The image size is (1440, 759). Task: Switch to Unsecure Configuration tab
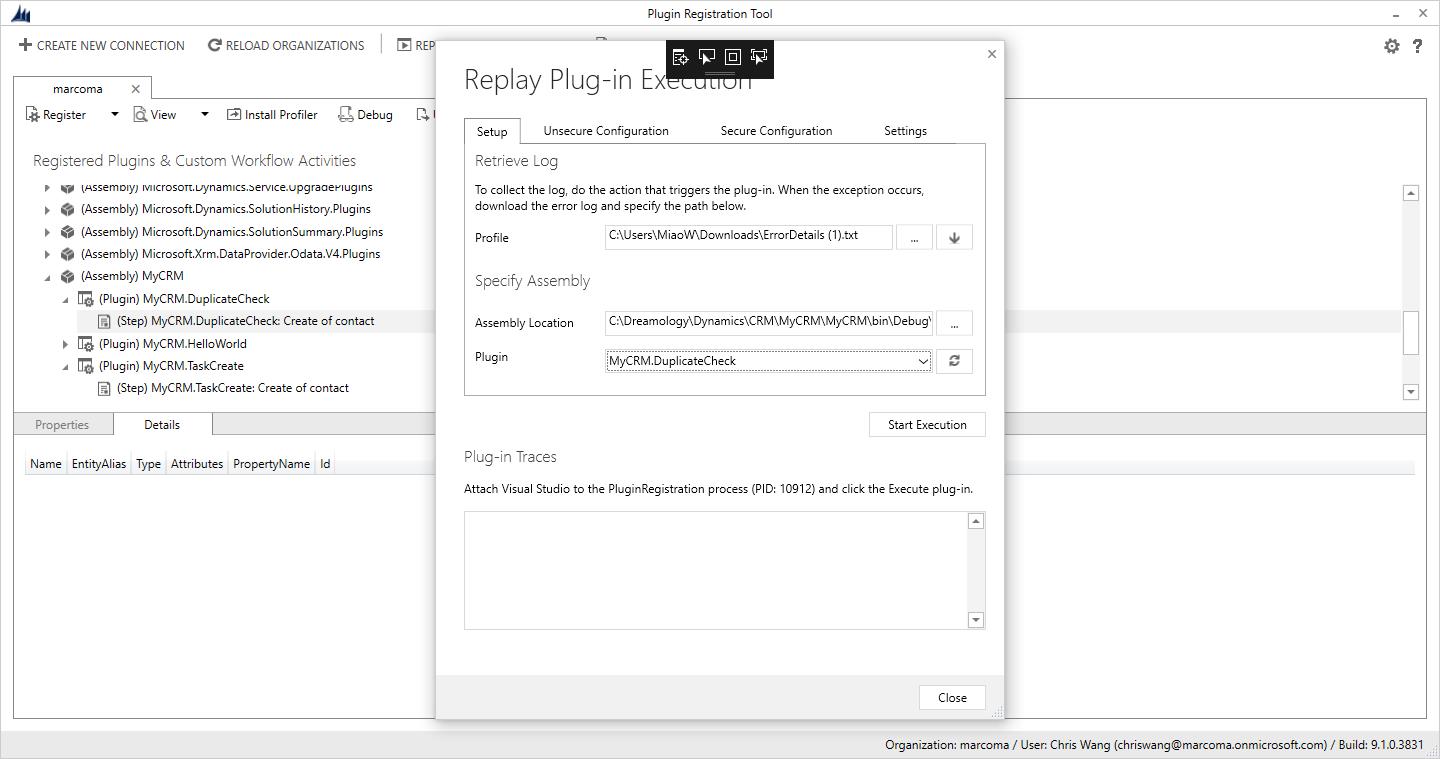pos(606,131)
